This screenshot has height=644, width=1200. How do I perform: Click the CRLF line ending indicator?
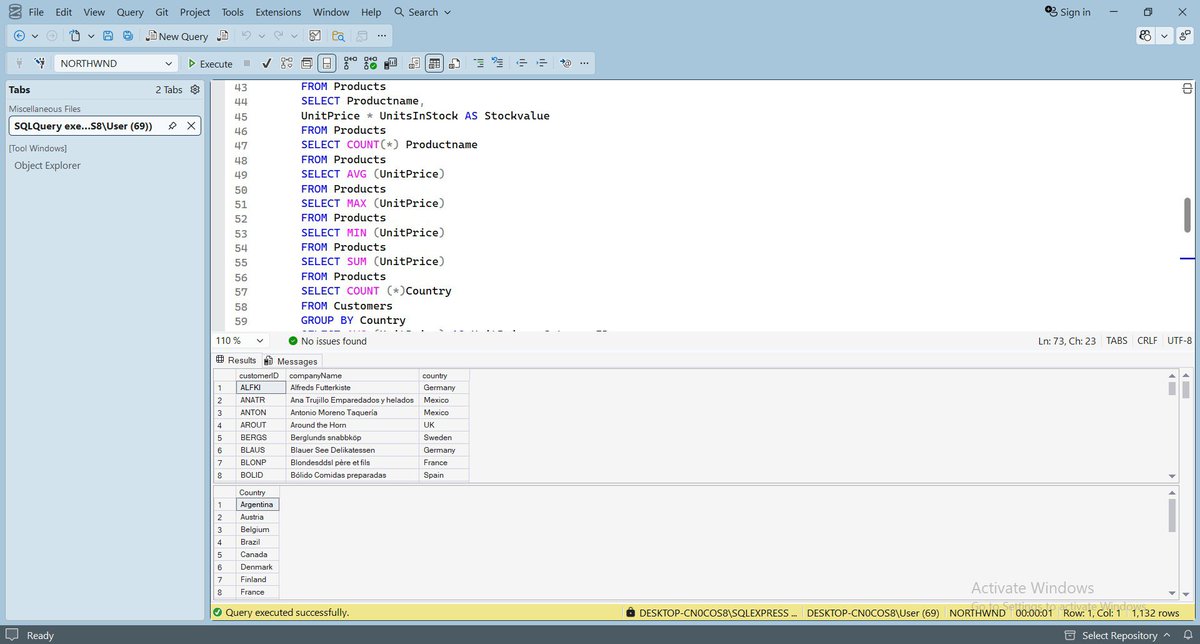click(x=1146, y=341)
